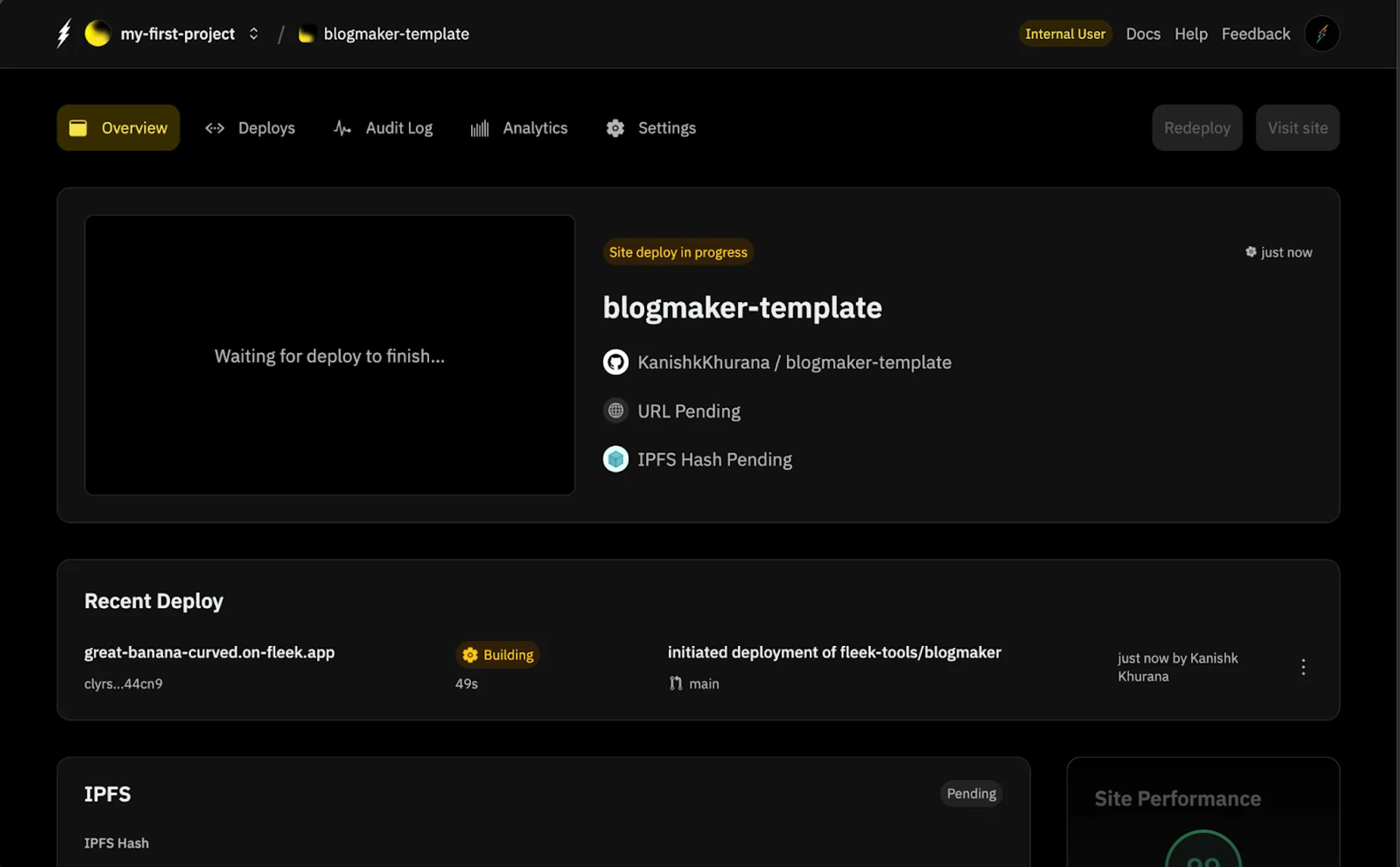The width and height of the screenshot is (1400, 867).
Task: Click the Fleek lightning bolt logo
Action: (64, 34)
